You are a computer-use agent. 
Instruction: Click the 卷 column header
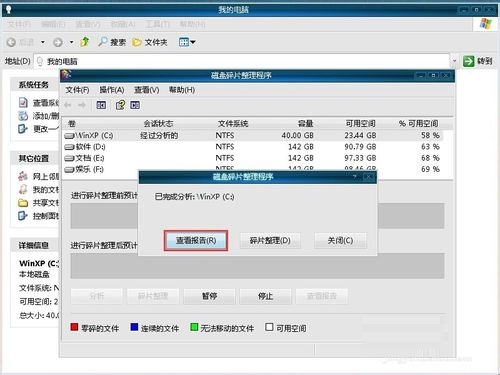(x=72, y=124)
